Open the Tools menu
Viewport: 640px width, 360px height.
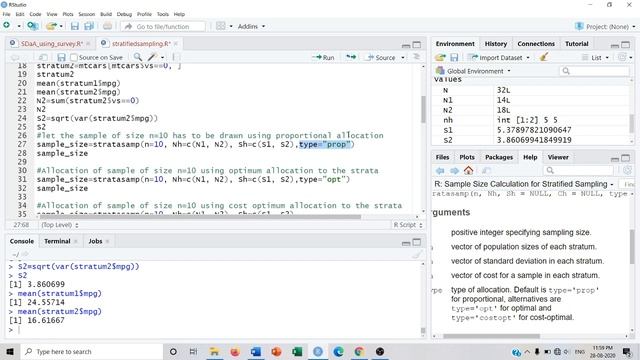[162, 14]
